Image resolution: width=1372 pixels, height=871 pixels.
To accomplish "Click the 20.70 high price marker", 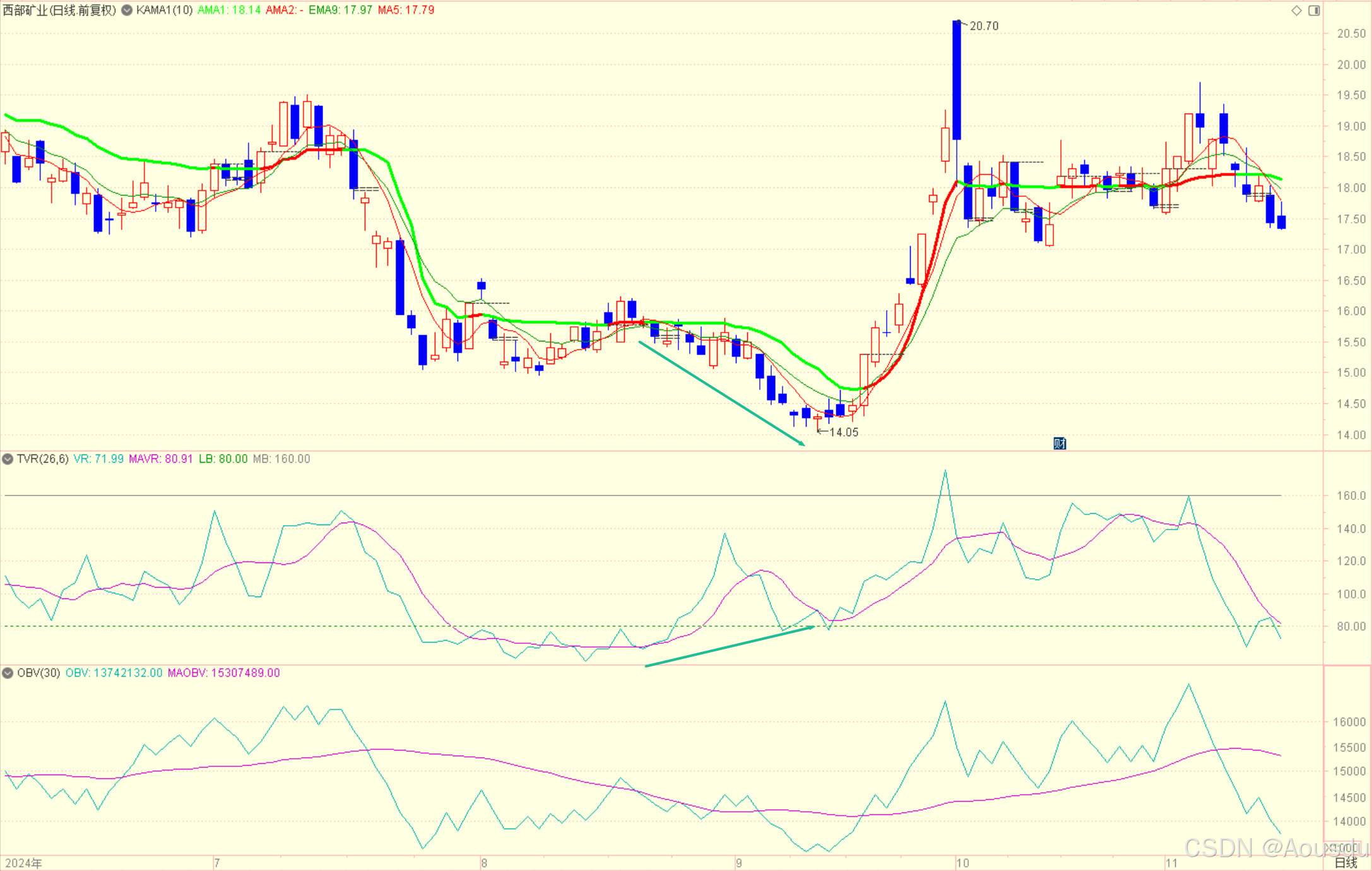I will (x=983, y=26).
